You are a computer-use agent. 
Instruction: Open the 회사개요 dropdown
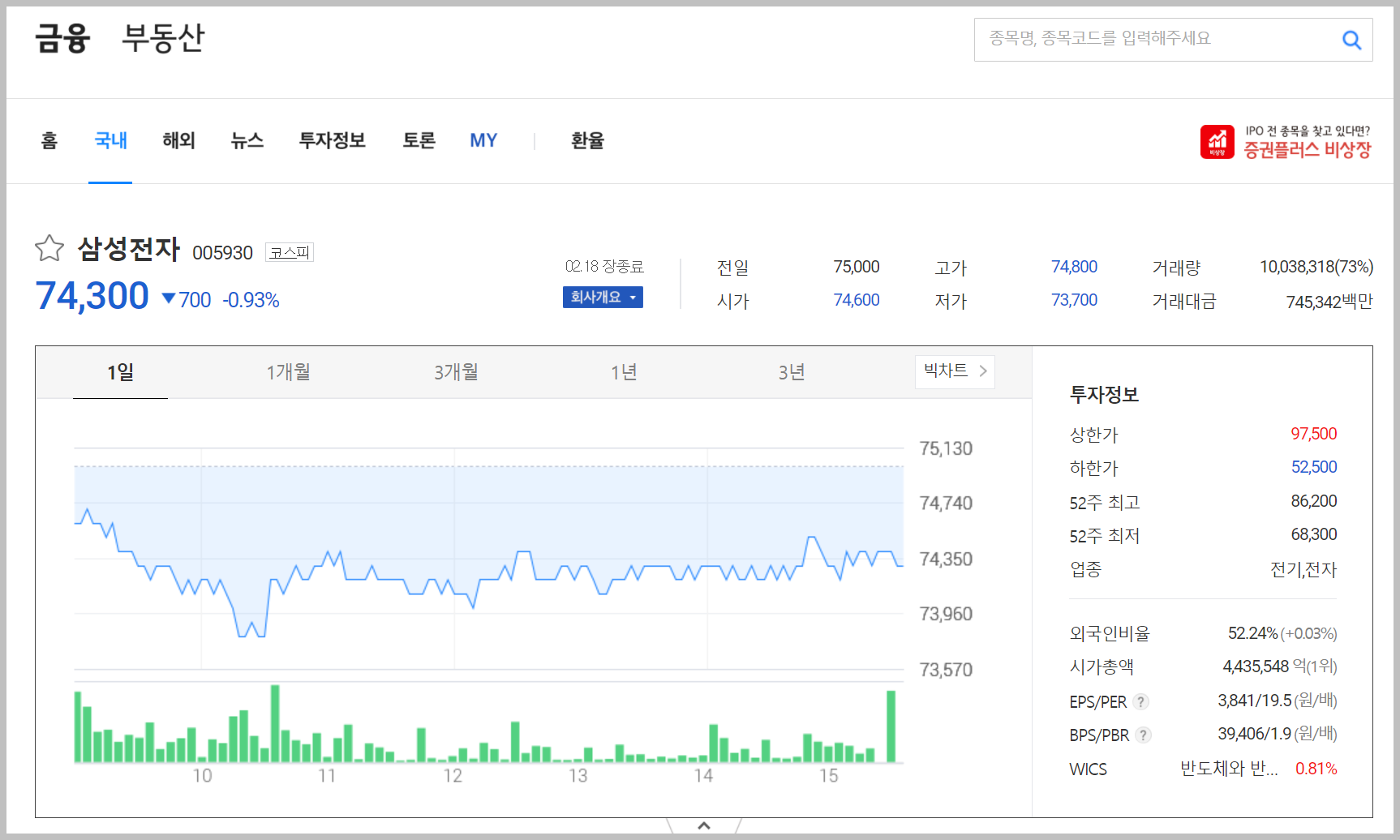(x=603, y=298)
